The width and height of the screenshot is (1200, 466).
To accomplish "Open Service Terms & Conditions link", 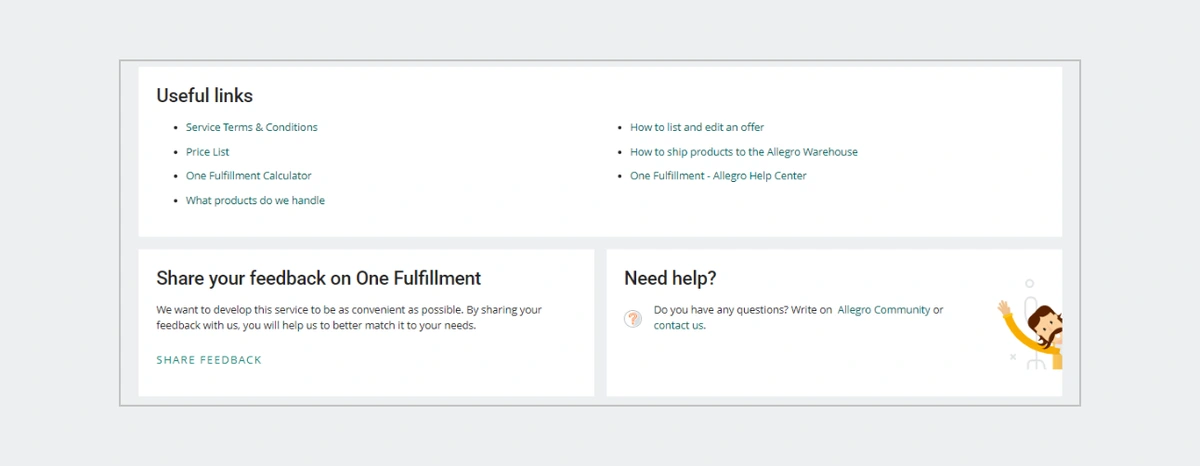I will click(251, 128).
